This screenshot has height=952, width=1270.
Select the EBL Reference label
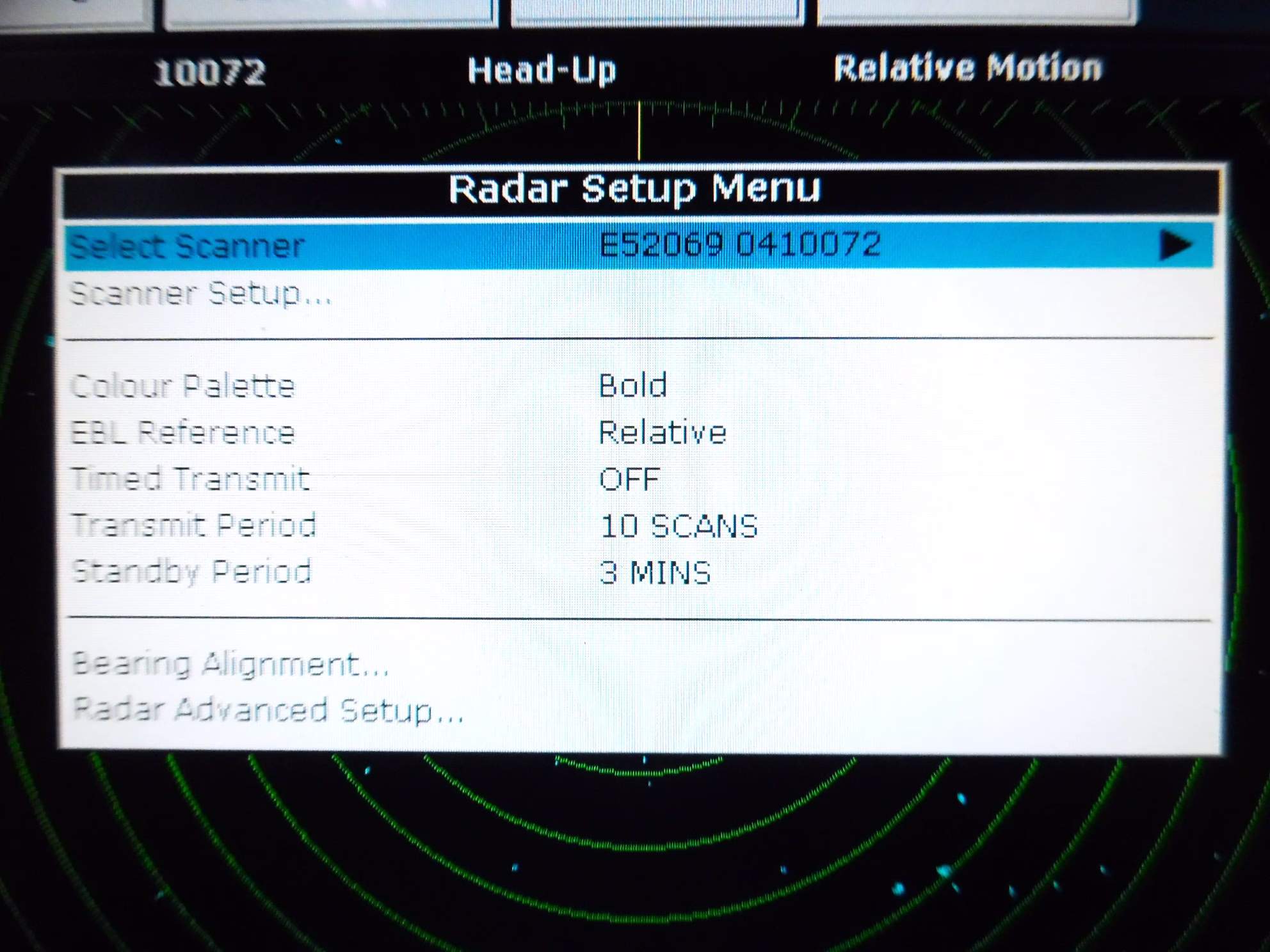pos(183,433)
